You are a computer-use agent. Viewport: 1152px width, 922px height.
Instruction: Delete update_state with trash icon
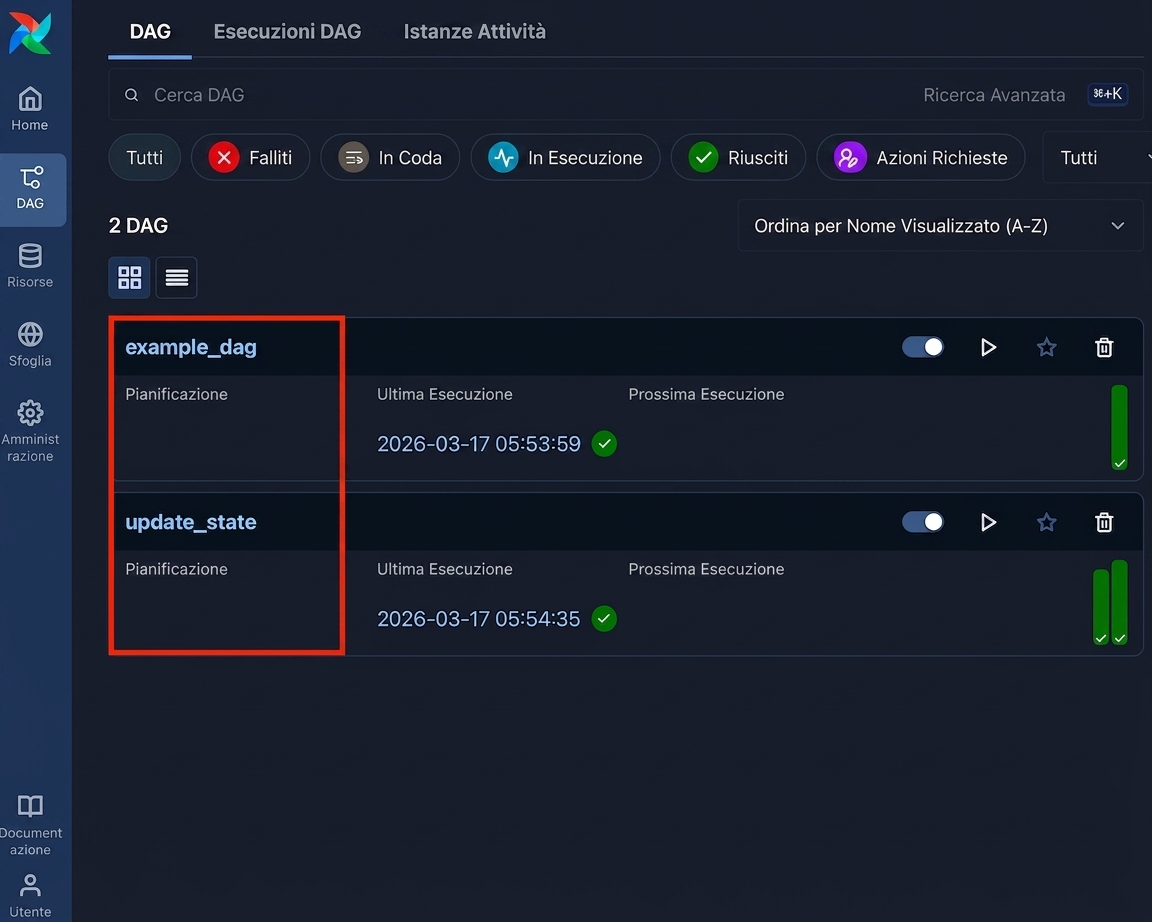click(1104, 522)
